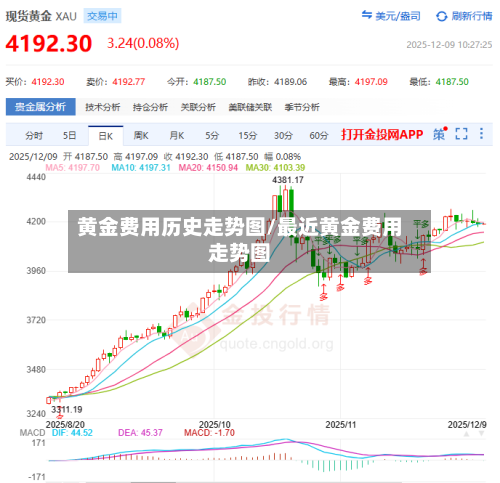Click the MACD up arrow marker
The width and height of the screenshot is (500, 483).
467,434
